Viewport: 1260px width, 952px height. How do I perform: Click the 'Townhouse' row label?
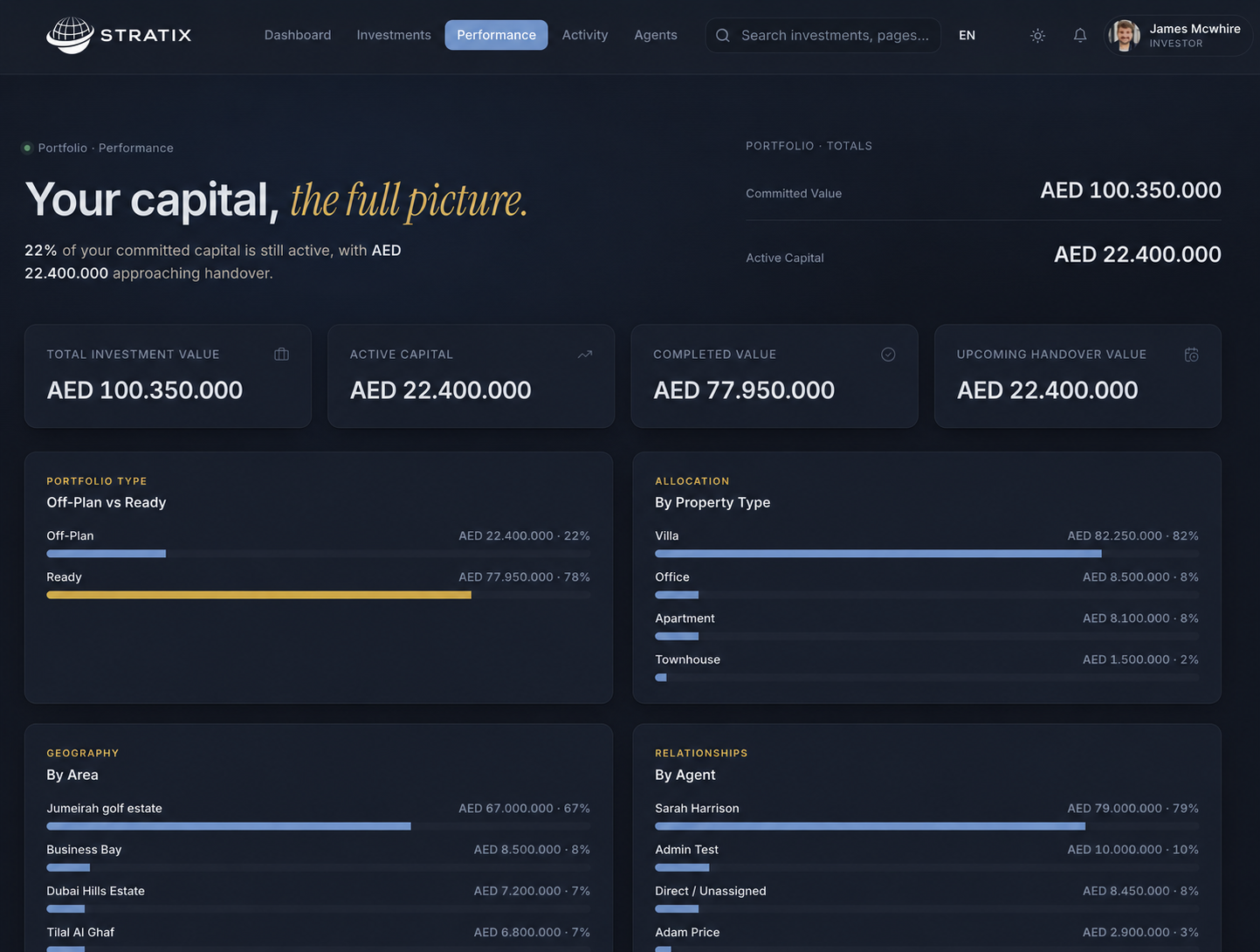click(x=688, y=660)
